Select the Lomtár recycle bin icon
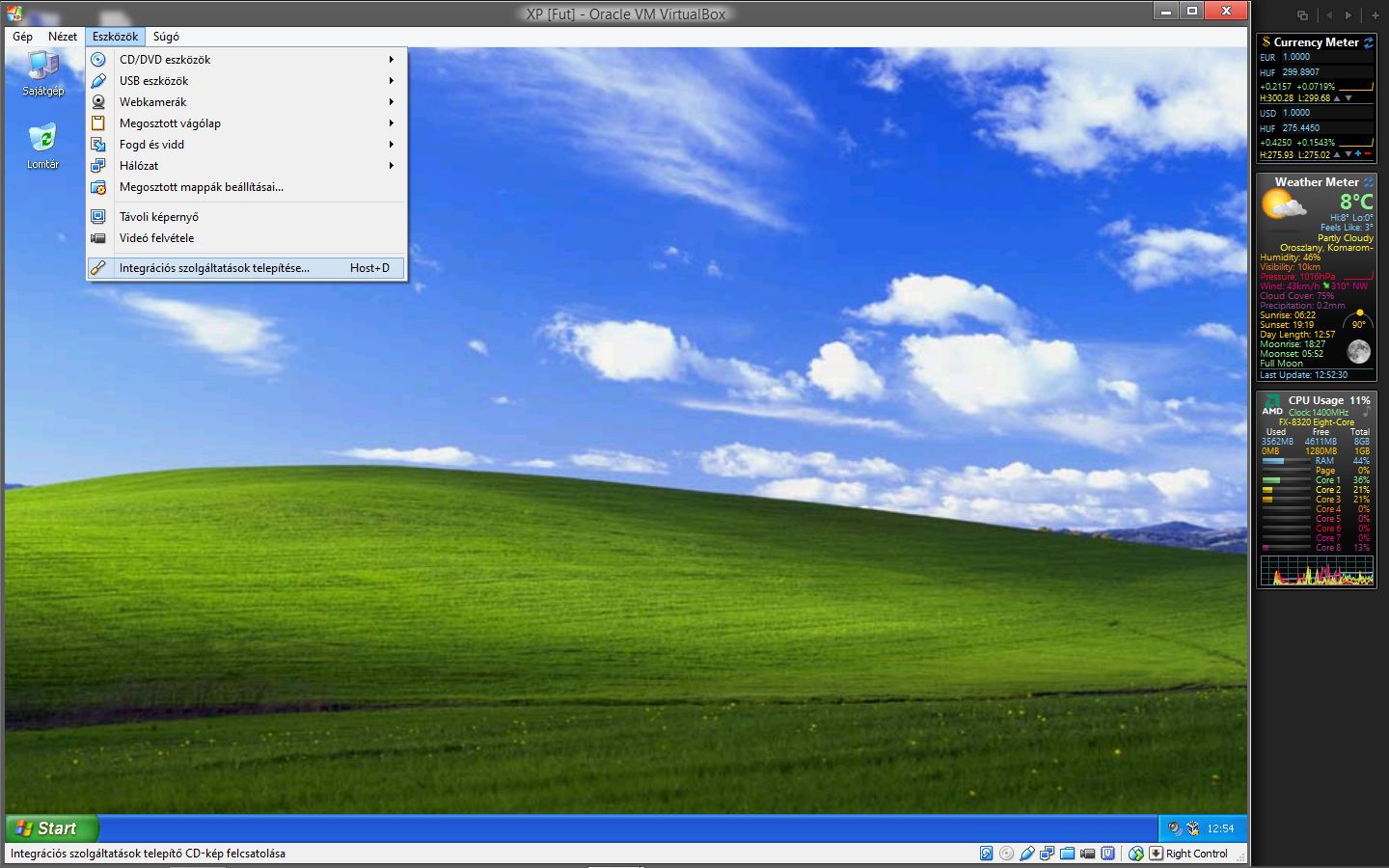1389x868 pixels. pos(42,147)
